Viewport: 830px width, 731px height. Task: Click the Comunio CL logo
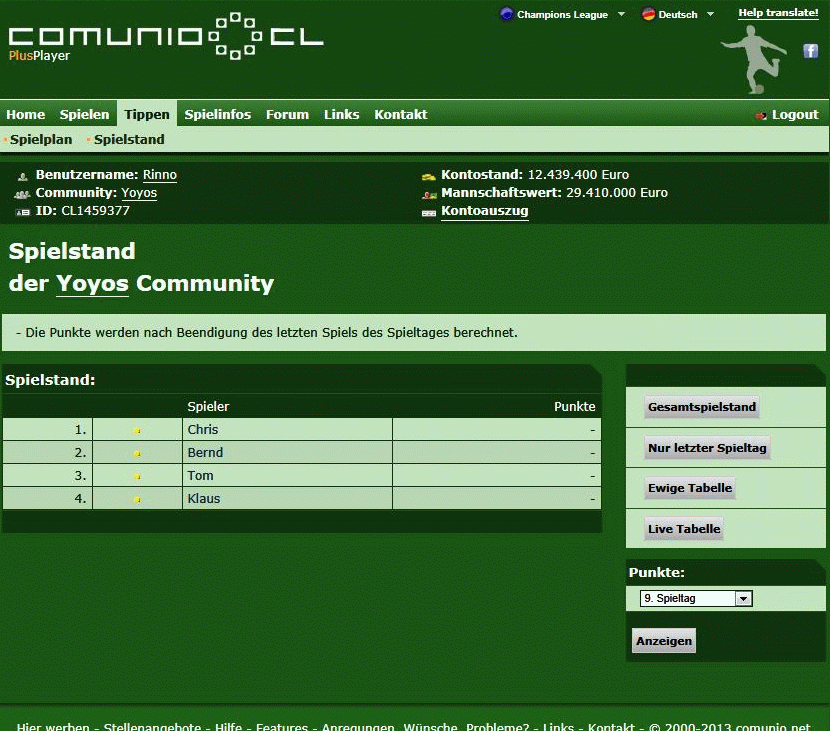(x=166, y=38)
